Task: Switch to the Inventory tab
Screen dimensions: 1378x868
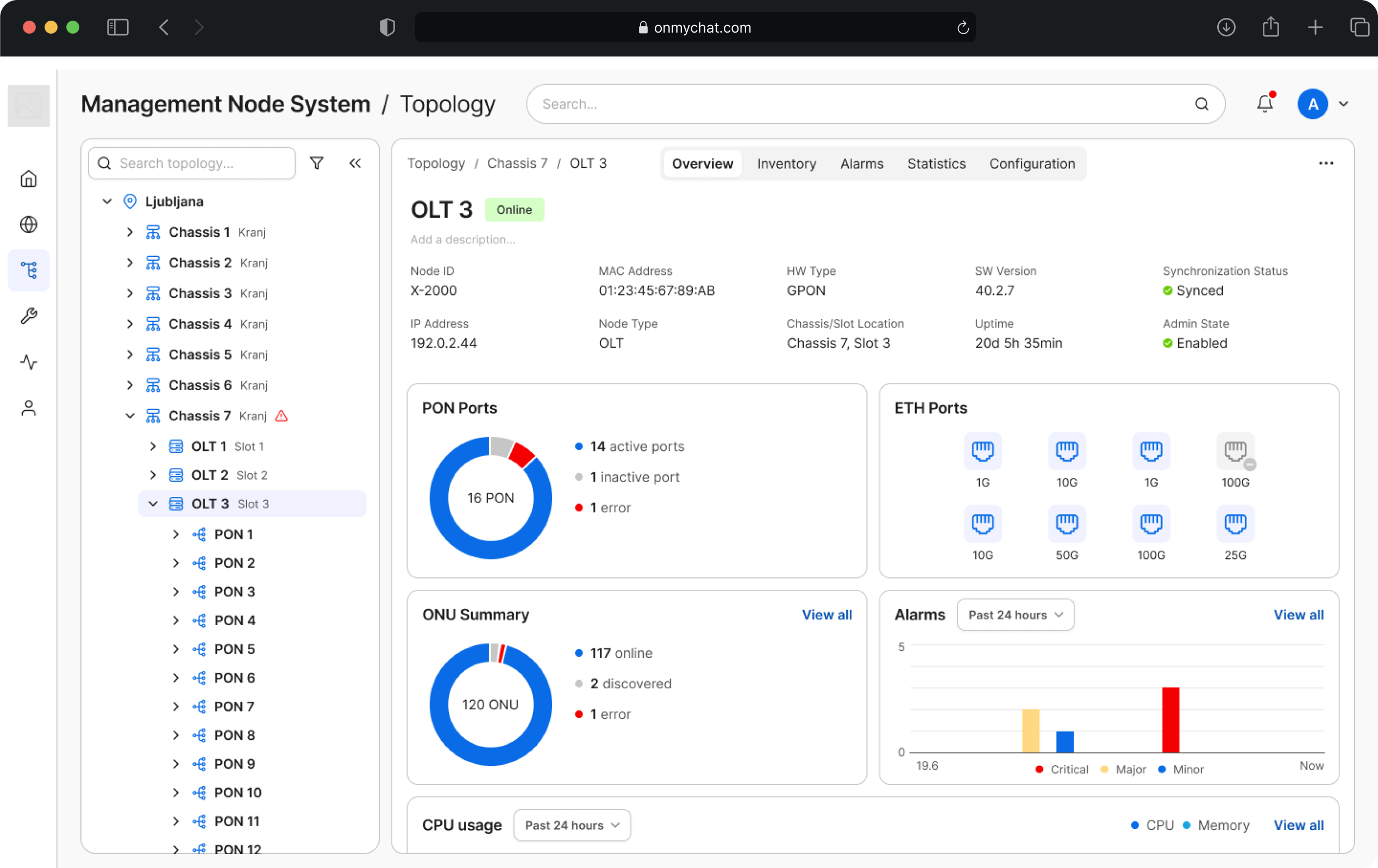Action: [786, 163]
